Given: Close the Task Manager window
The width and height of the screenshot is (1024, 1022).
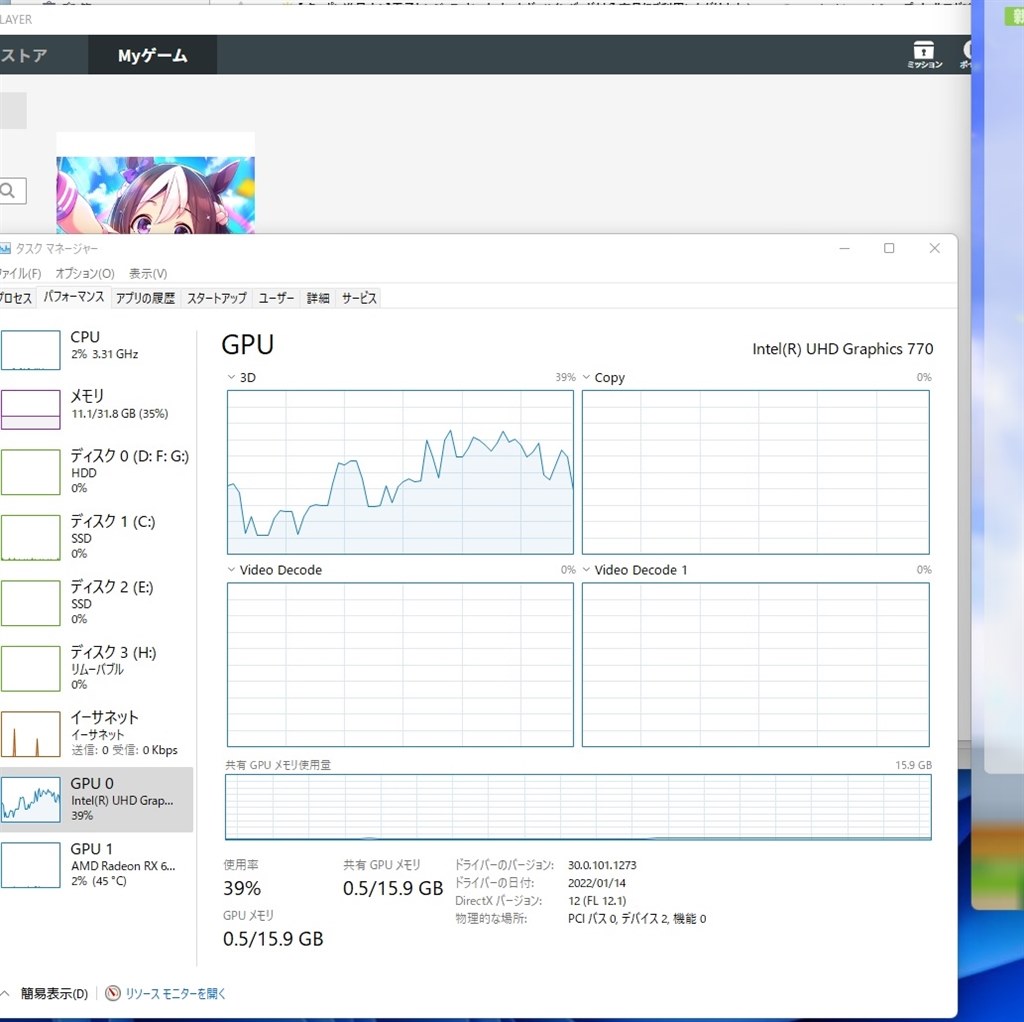Looking at the screenshot, I should (935, 248).
